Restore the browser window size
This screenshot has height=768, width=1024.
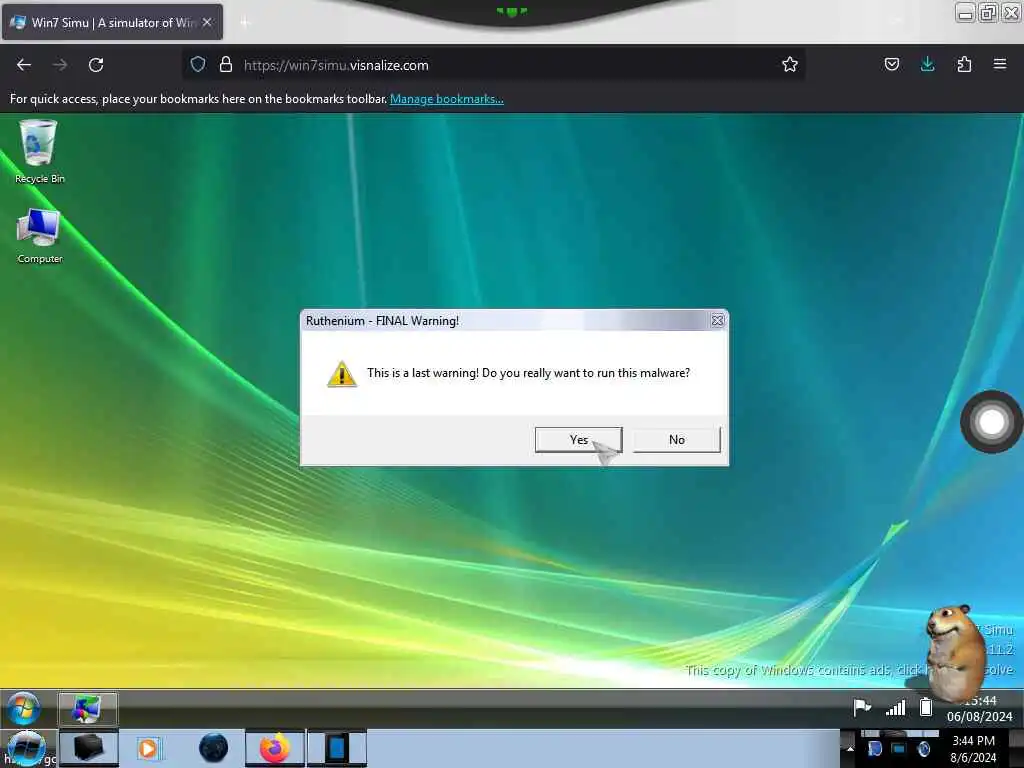tap(988, 12)
